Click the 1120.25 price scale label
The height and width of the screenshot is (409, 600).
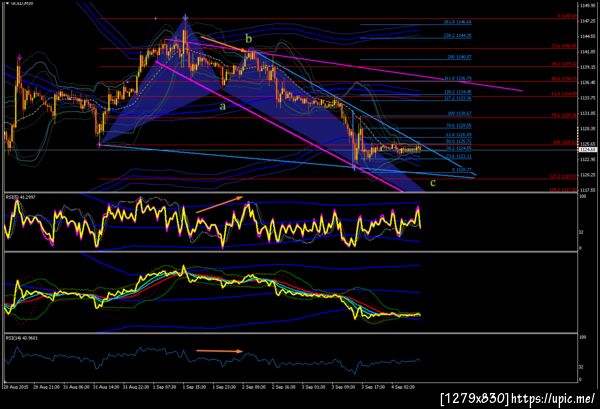click(x=587, y=175)
